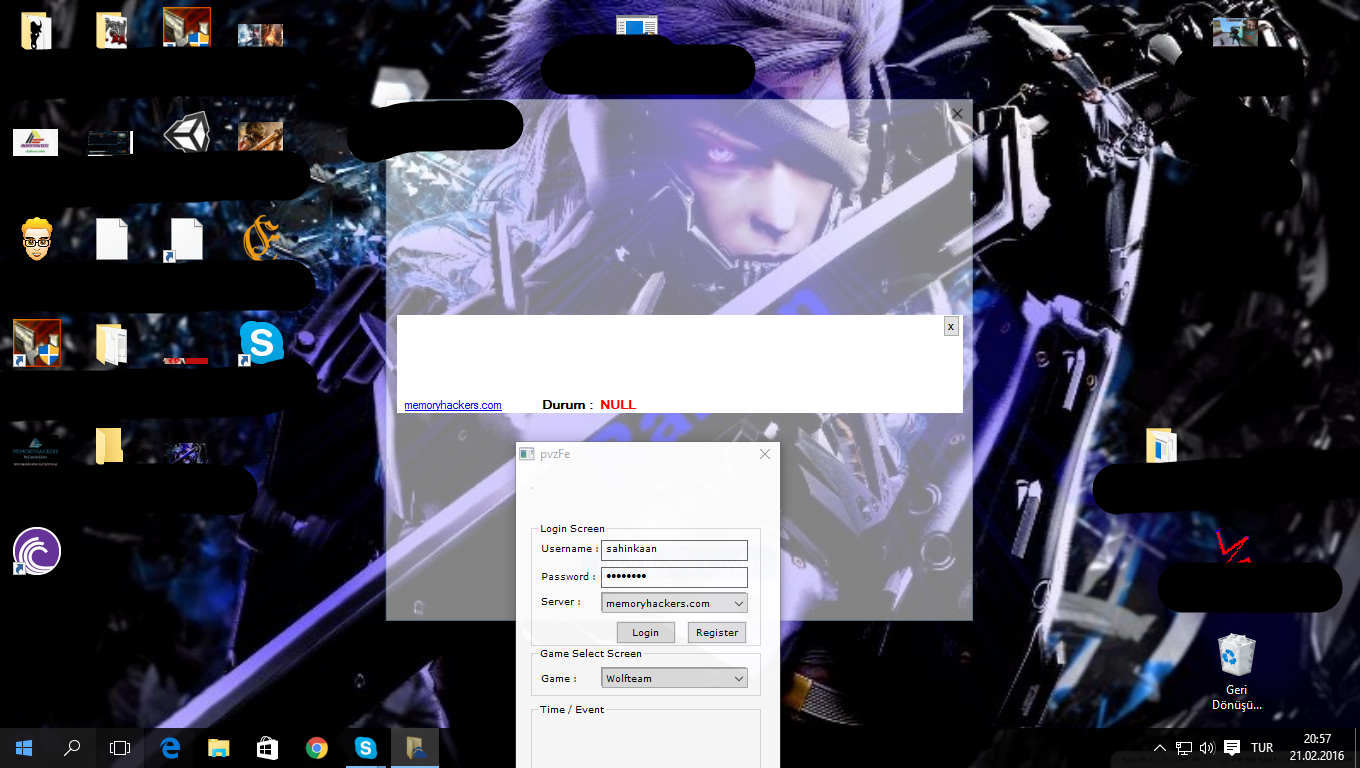Open the network icon in system tray
Viewport: 1360px width, 768px height.
click(x=1184, y=748)
